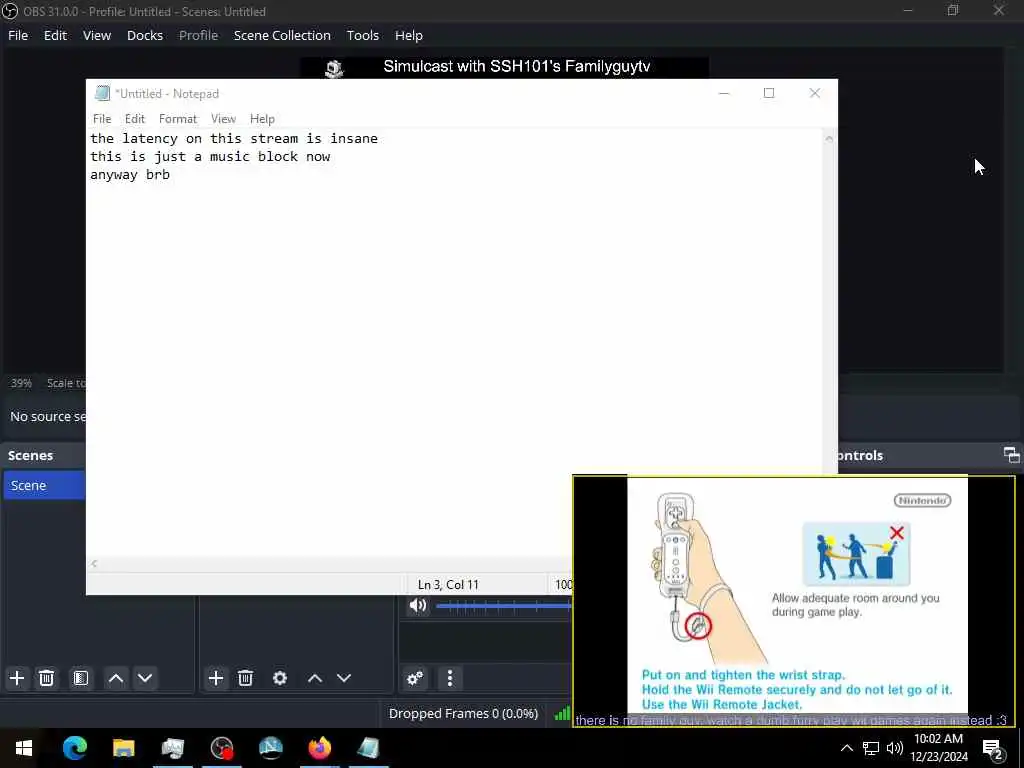The image size is (1024, 768).
Task: Open the Windows Start menu
Action: pos(24,748)
